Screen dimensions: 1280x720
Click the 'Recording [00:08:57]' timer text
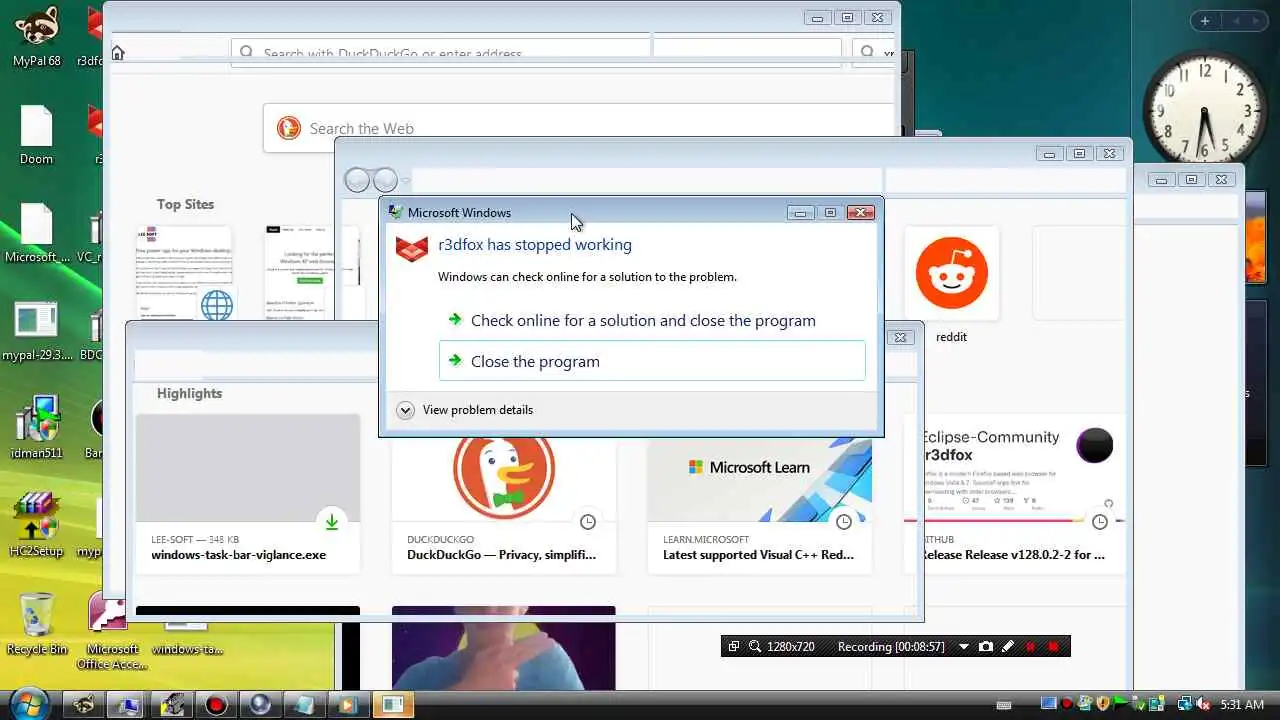891,647
